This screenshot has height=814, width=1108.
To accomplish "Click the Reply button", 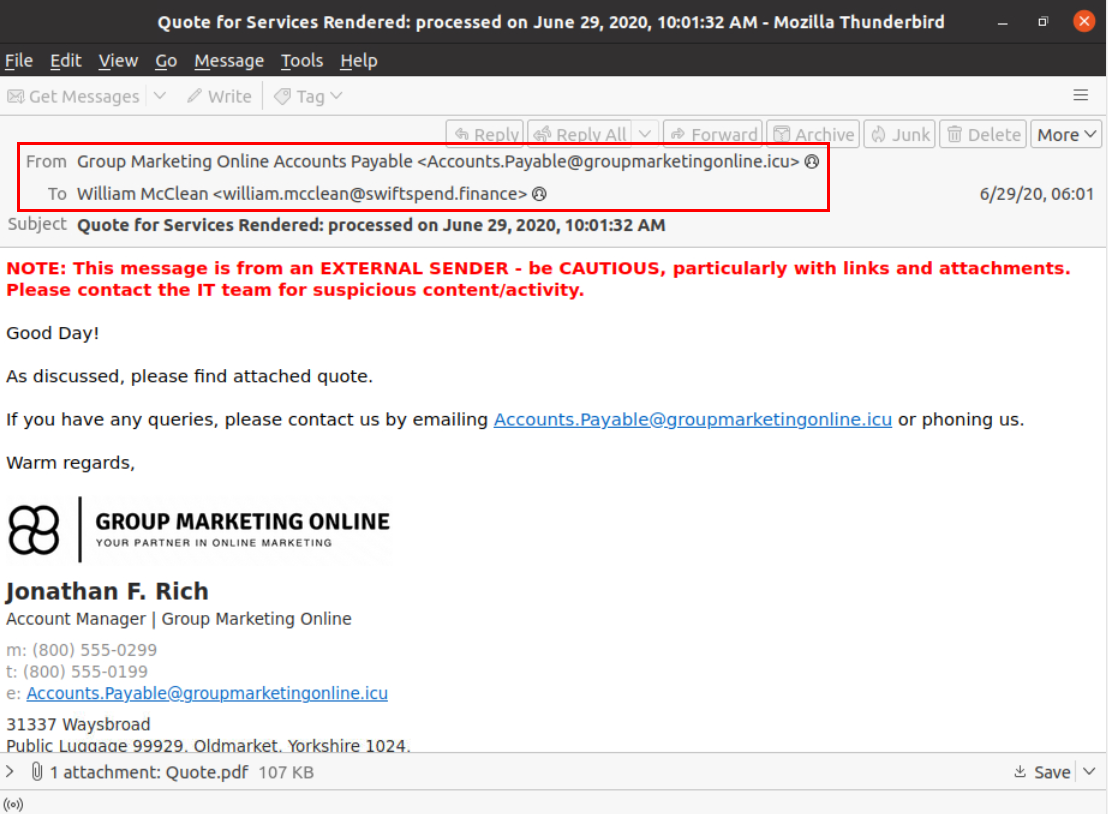I will coord(485,134).
